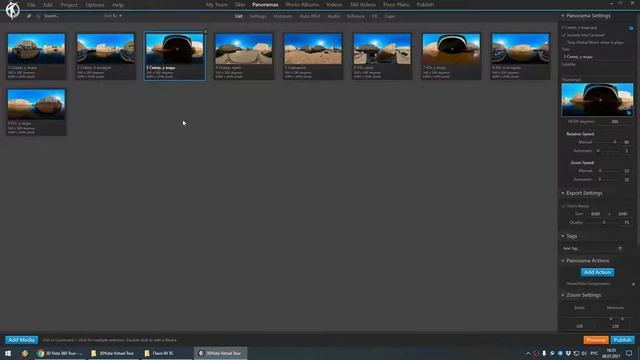Click the Title input field in settings
Screen dimensions: 640x360
597,57
